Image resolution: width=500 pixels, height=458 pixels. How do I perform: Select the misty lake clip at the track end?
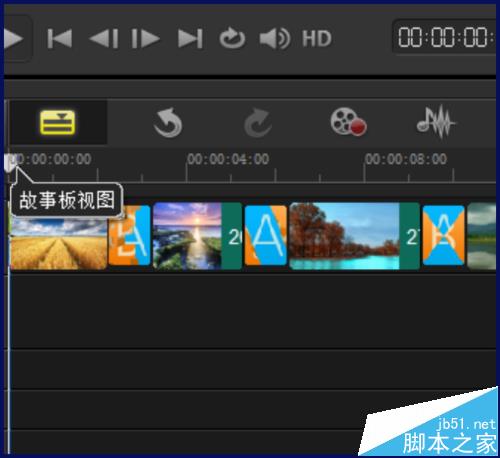(x=482, y=236)
